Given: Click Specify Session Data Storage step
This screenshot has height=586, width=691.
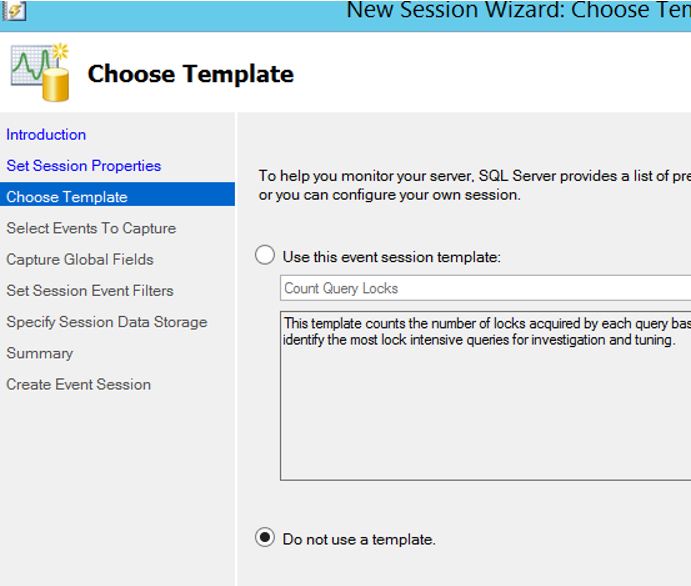Looking at the screenshot, I should click(107, 322).
